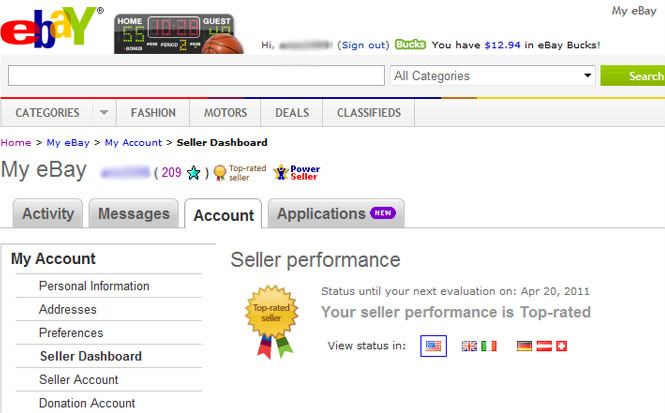Click the large Top-rated seller gold badge
Image resolution: width=665 pixels, height=413 pixels.
[272, 321]
